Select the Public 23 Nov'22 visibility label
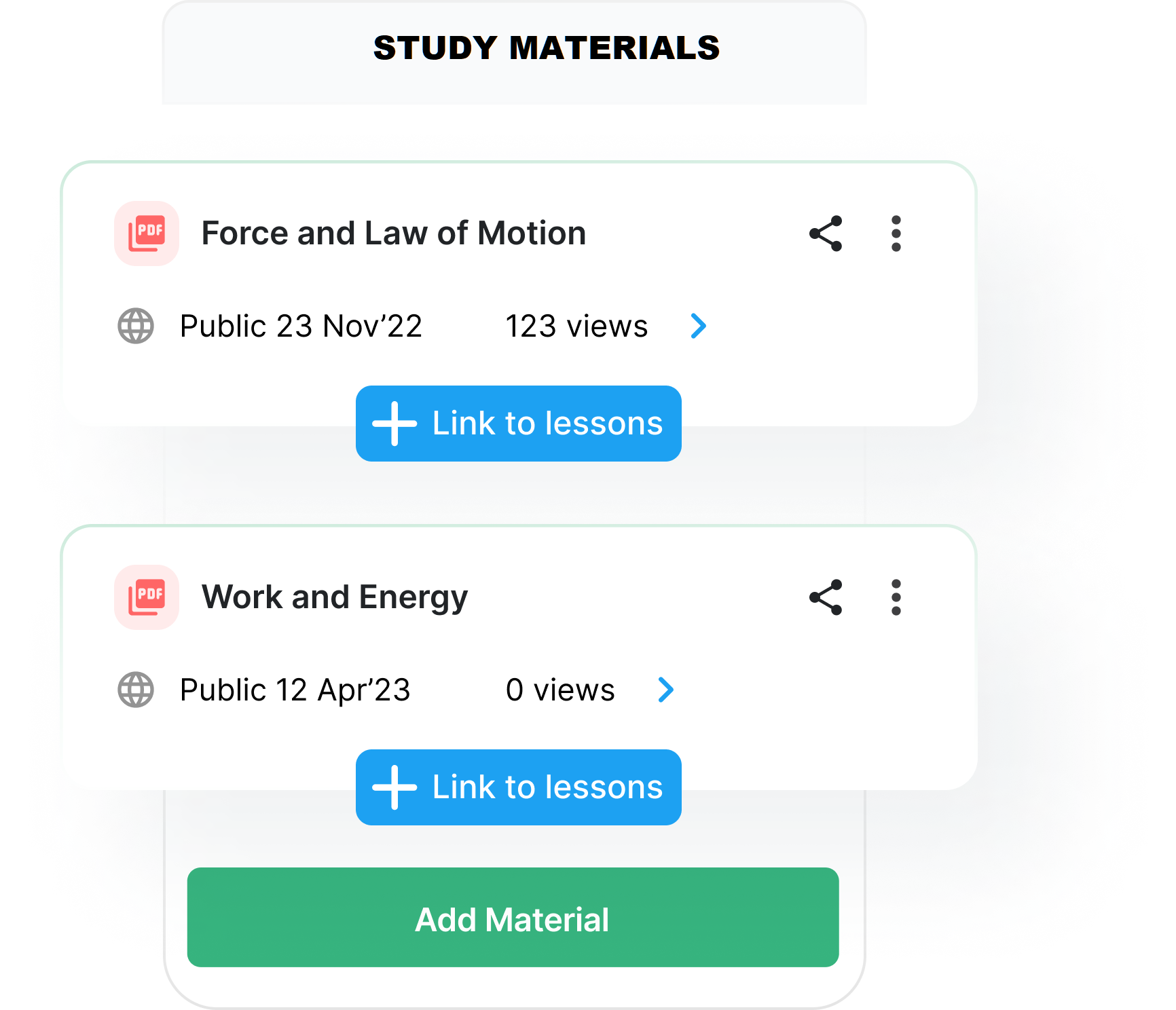The height and width of the screenshot is (1010, 1176). pyautogui.click(x=301, y=326)
